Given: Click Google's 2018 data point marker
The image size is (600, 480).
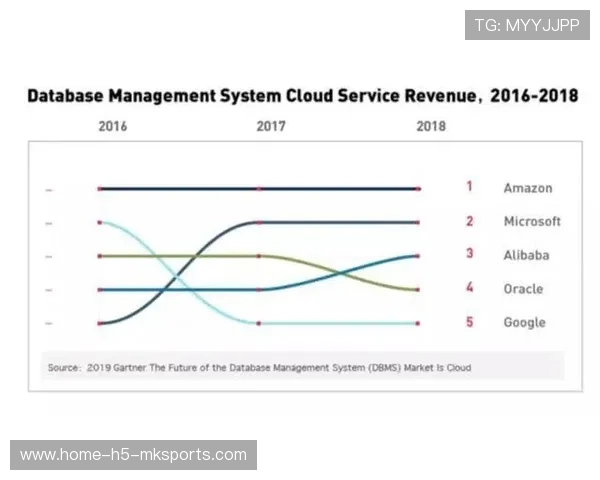Looking at the screenshot, I should (418, 323).
